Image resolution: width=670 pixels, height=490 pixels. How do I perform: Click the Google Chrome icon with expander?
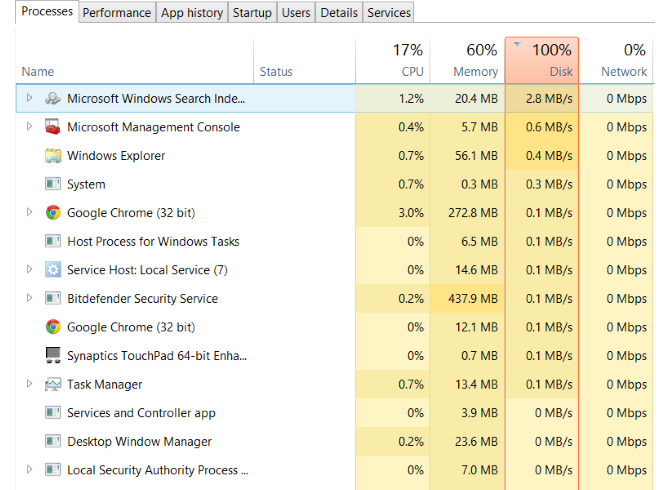pyautogui.click(x=53, y=212)
